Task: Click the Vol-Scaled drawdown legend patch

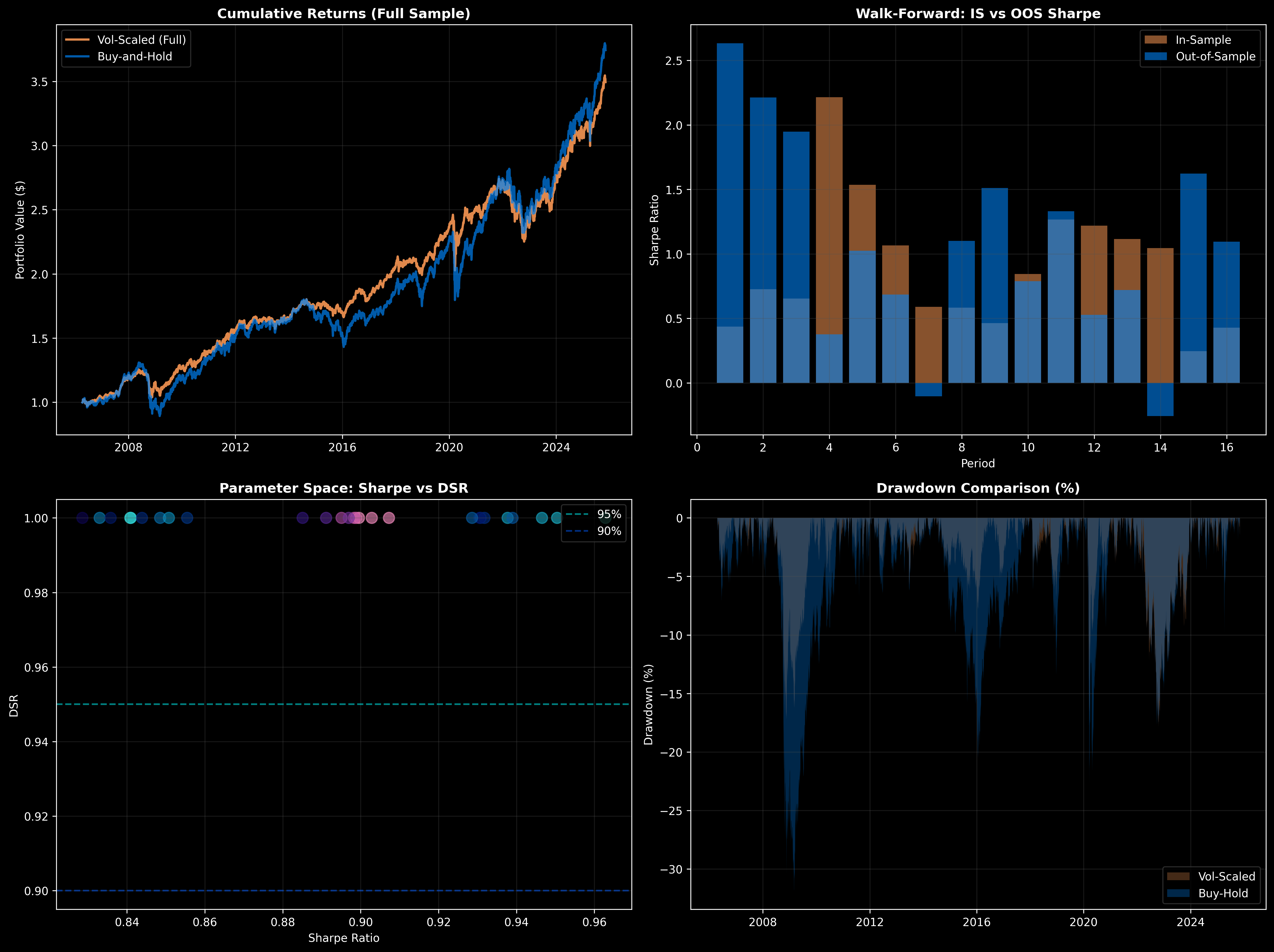Action: pos(1178,876)
